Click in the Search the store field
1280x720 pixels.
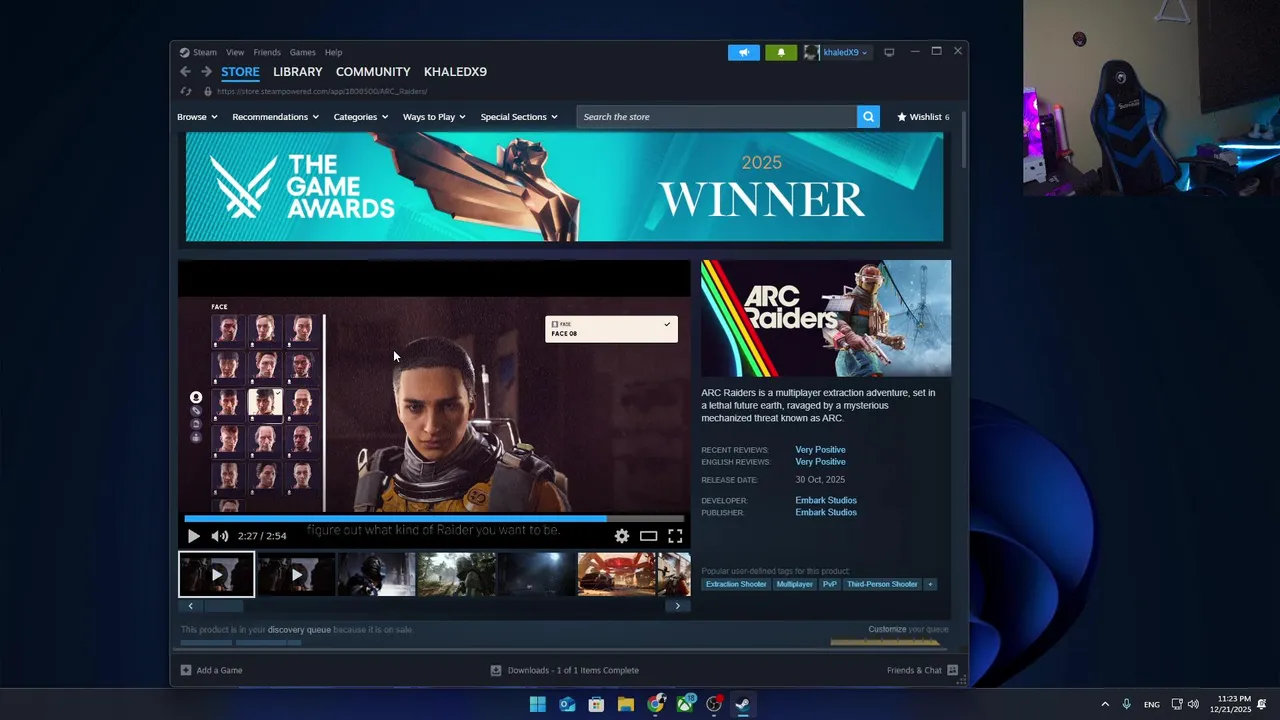(716, 117)
